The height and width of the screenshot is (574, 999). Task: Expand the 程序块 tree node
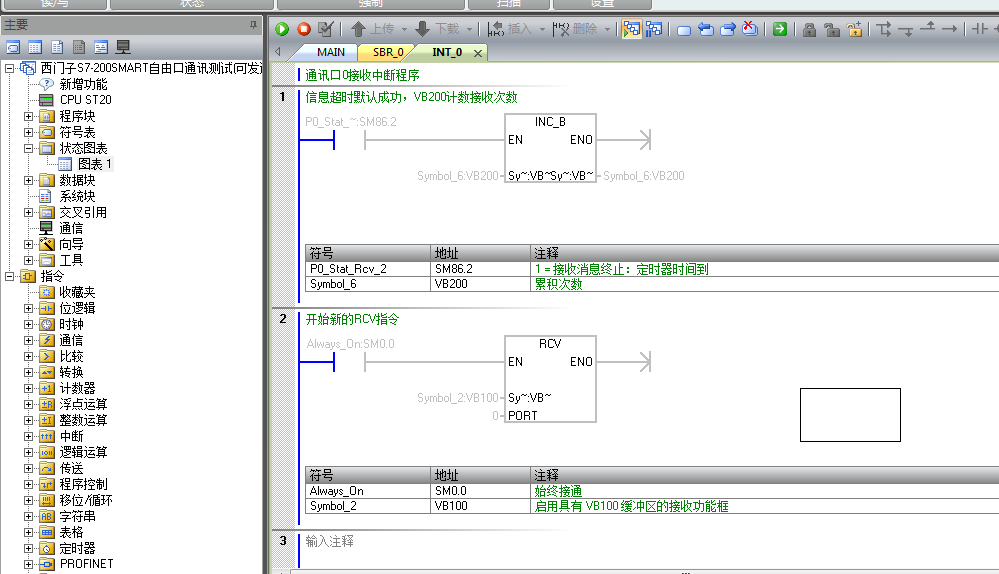29,116
